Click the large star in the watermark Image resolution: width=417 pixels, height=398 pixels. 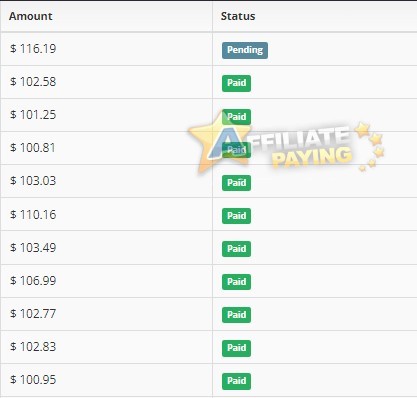point(218,142)
